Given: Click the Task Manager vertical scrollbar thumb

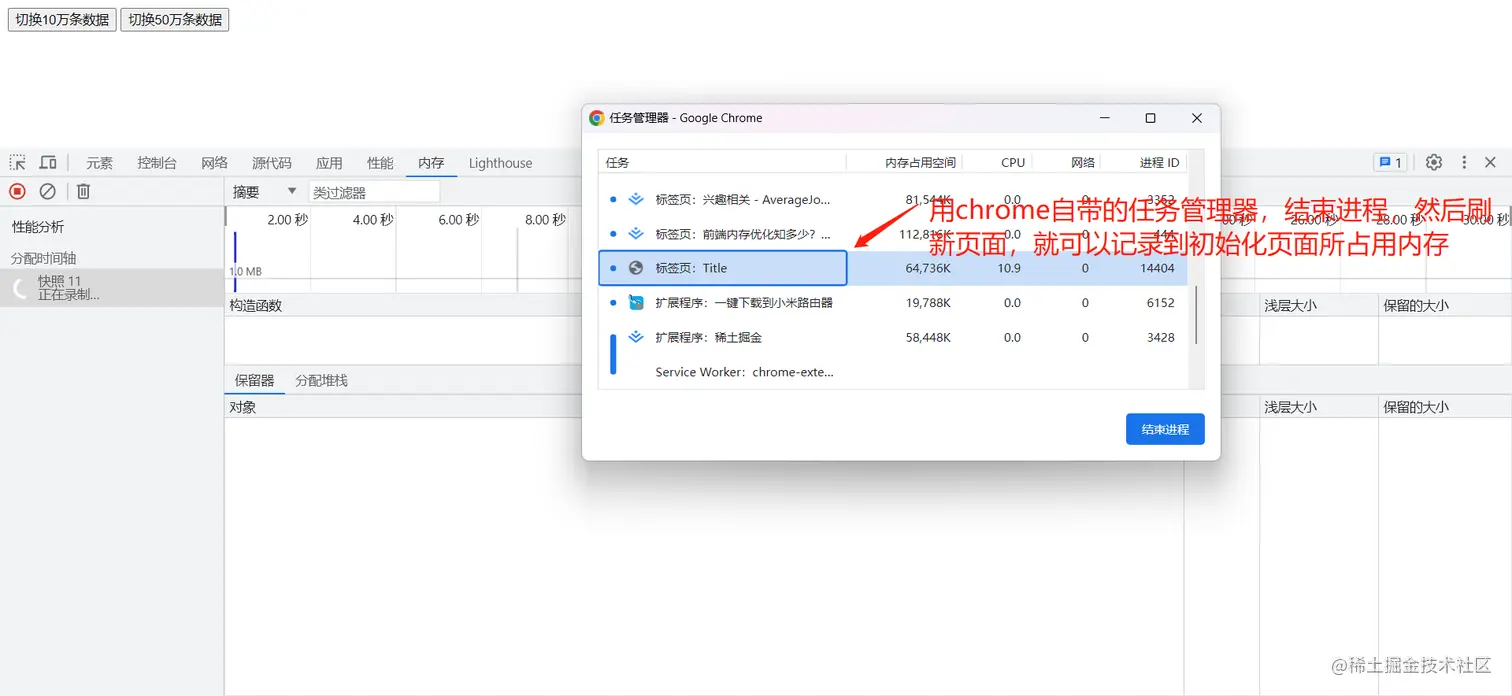Looking at the screenshot, I should pyautogui.click(x=1196, y=315).
